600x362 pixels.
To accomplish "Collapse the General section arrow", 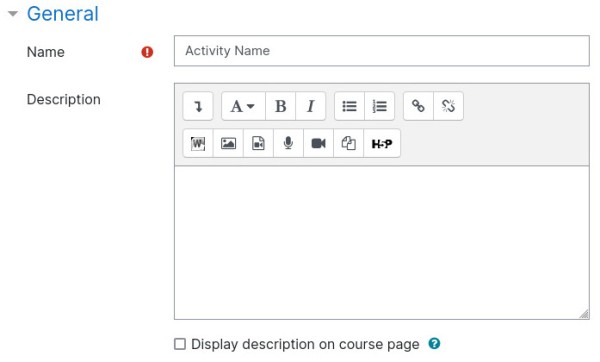I will point(13,14).
